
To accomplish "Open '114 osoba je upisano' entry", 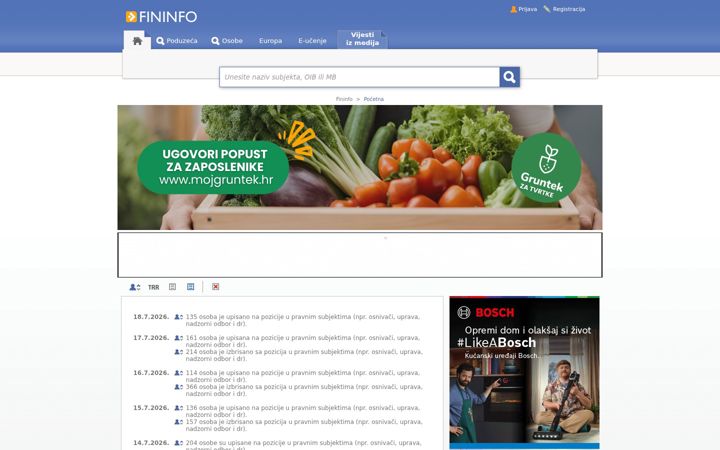I will tap(303, 376).
